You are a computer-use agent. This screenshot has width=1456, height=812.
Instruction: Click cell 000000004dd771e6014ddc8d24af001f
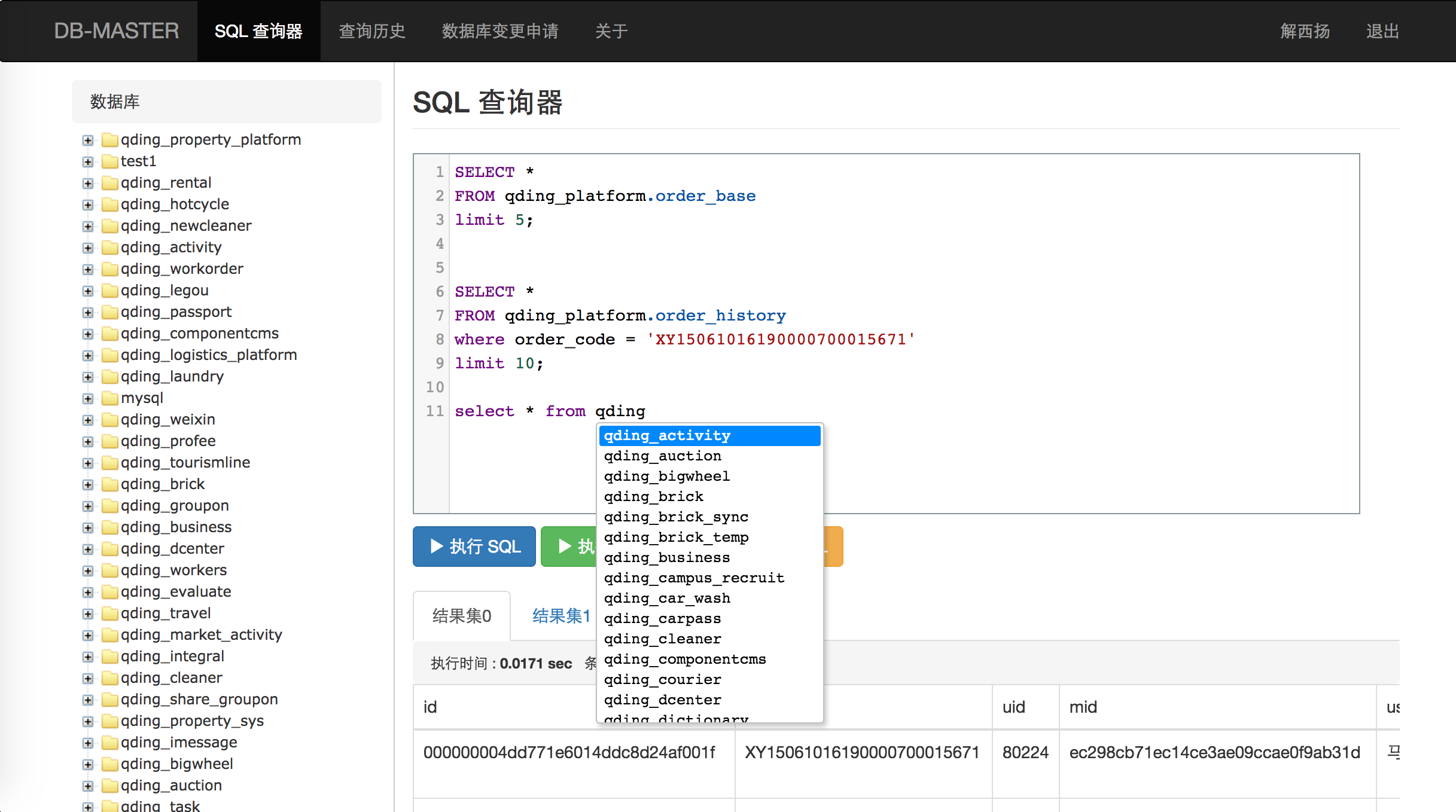pos(569,753)
